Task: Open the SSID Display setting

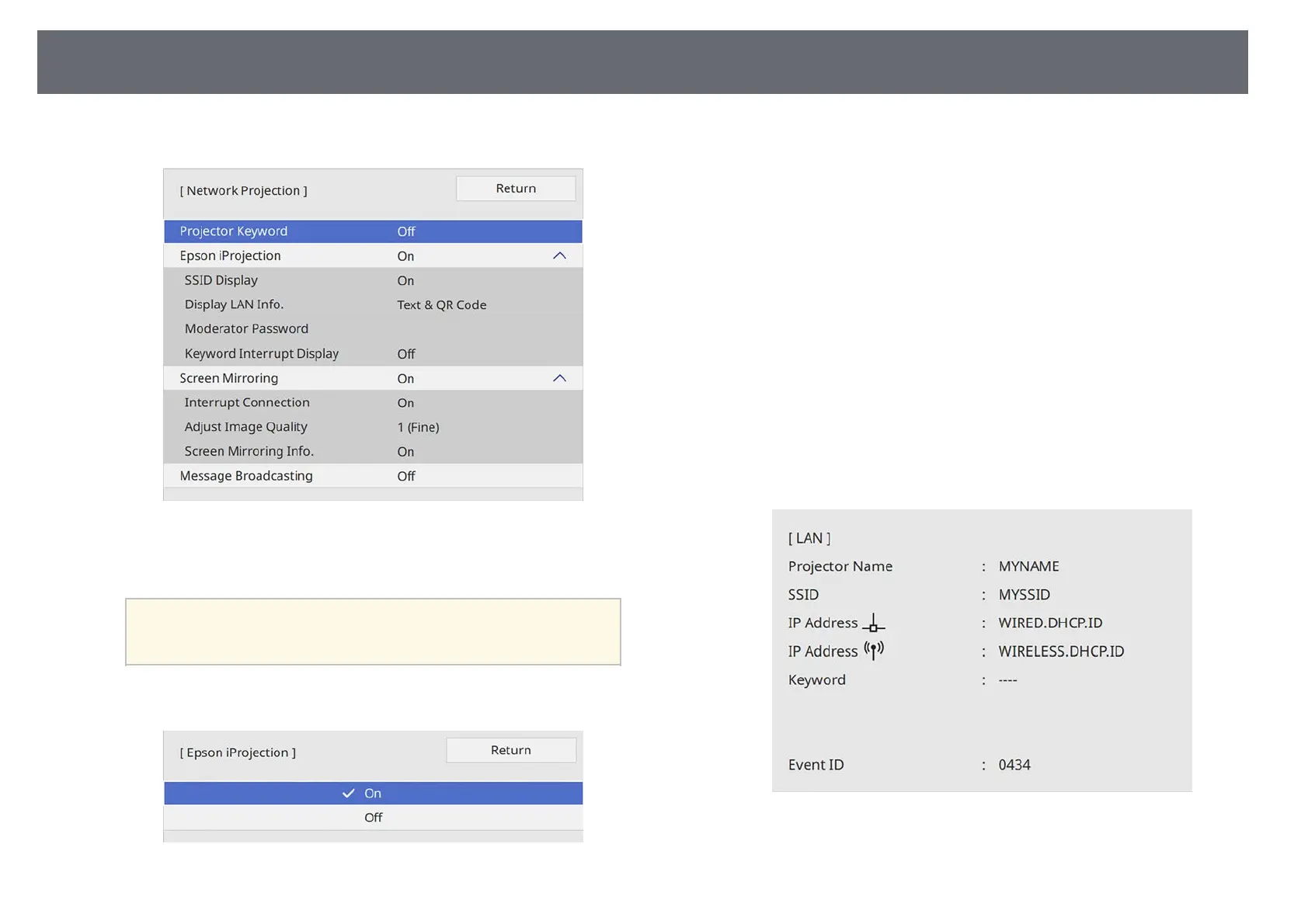Action: coord(373,280)
